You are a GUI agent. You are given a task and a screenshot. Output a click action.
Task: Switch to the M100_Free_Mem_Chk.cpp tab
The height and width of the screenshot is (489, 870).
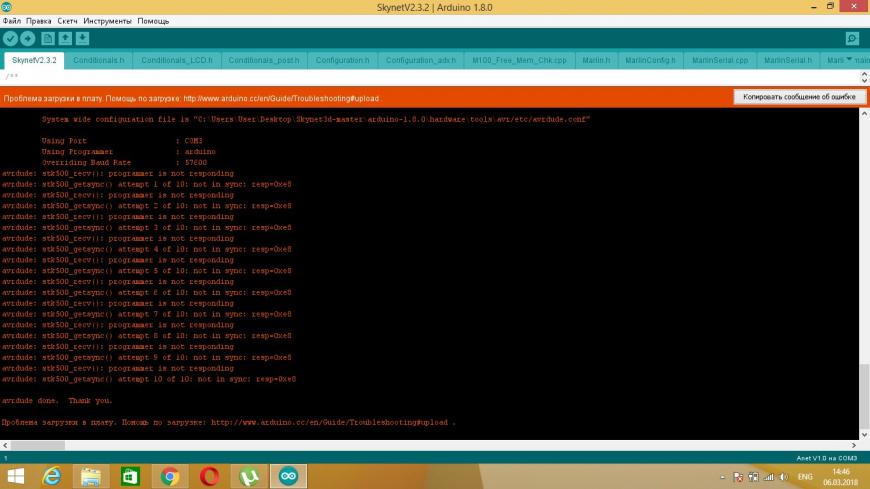coord(519,60)
